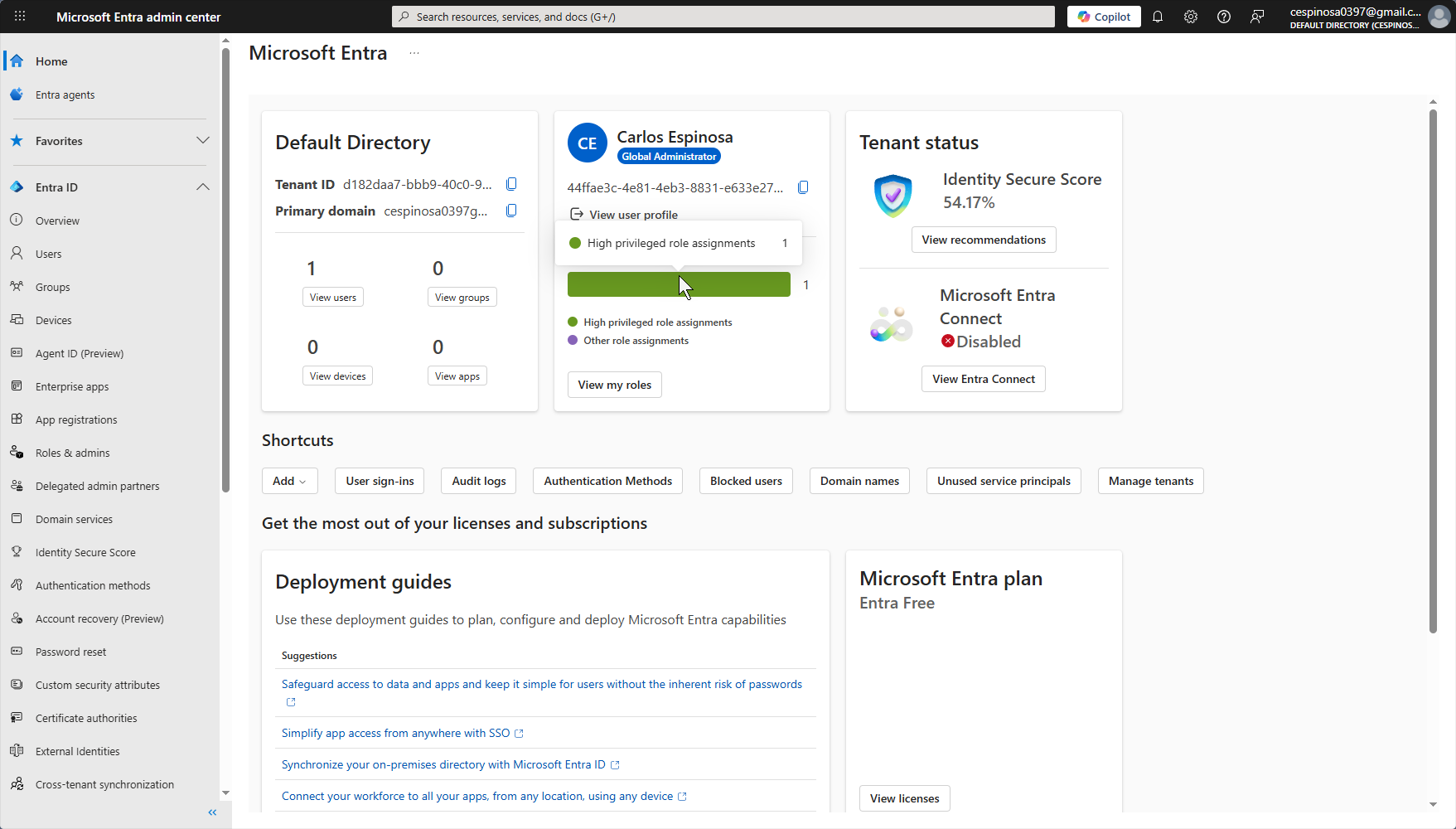
Task: Expand the Favorites section
Action: [x=202, y=141]
